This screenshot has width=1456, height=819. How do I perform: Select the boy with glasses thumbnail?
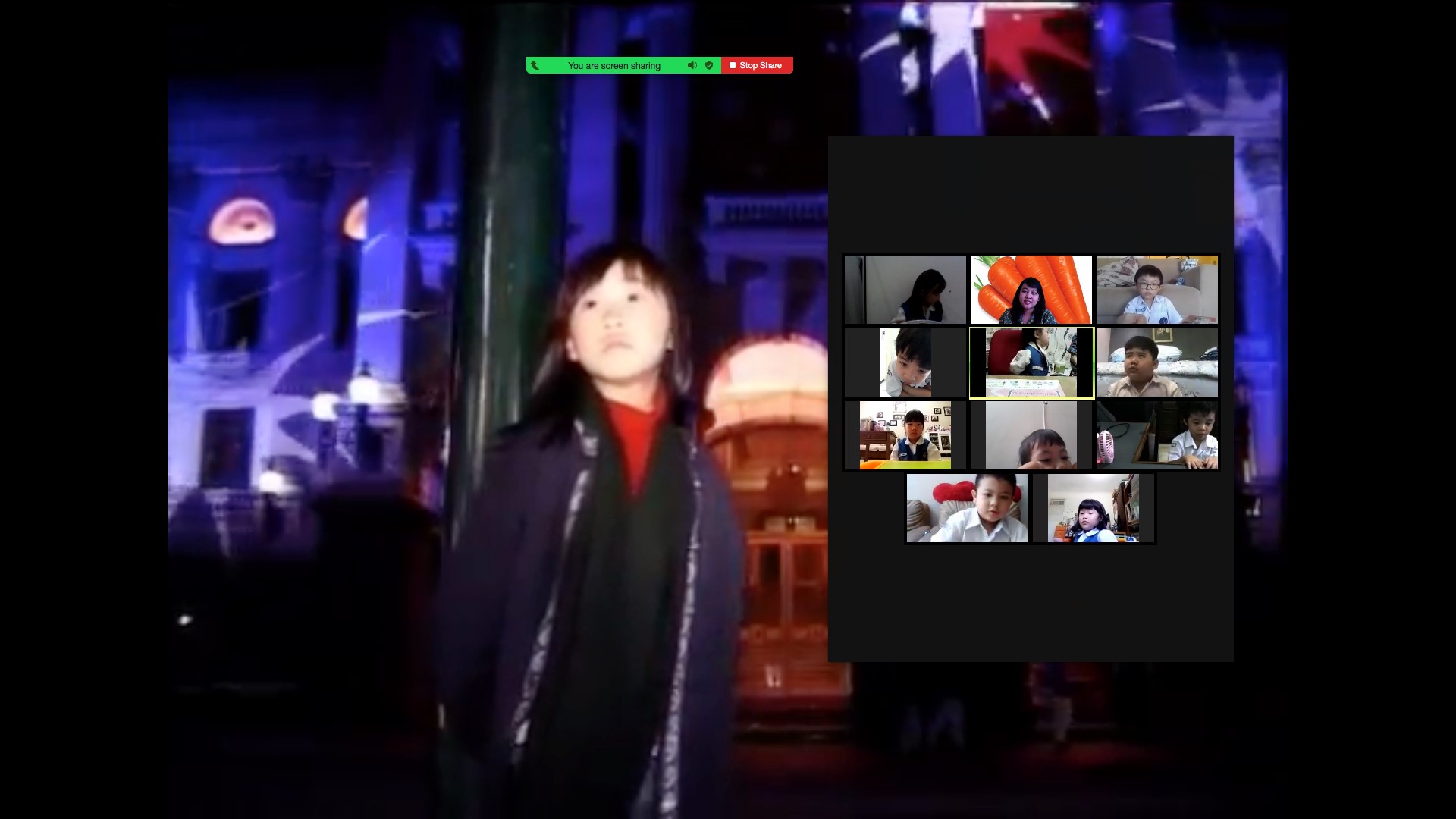(1157, 290)
